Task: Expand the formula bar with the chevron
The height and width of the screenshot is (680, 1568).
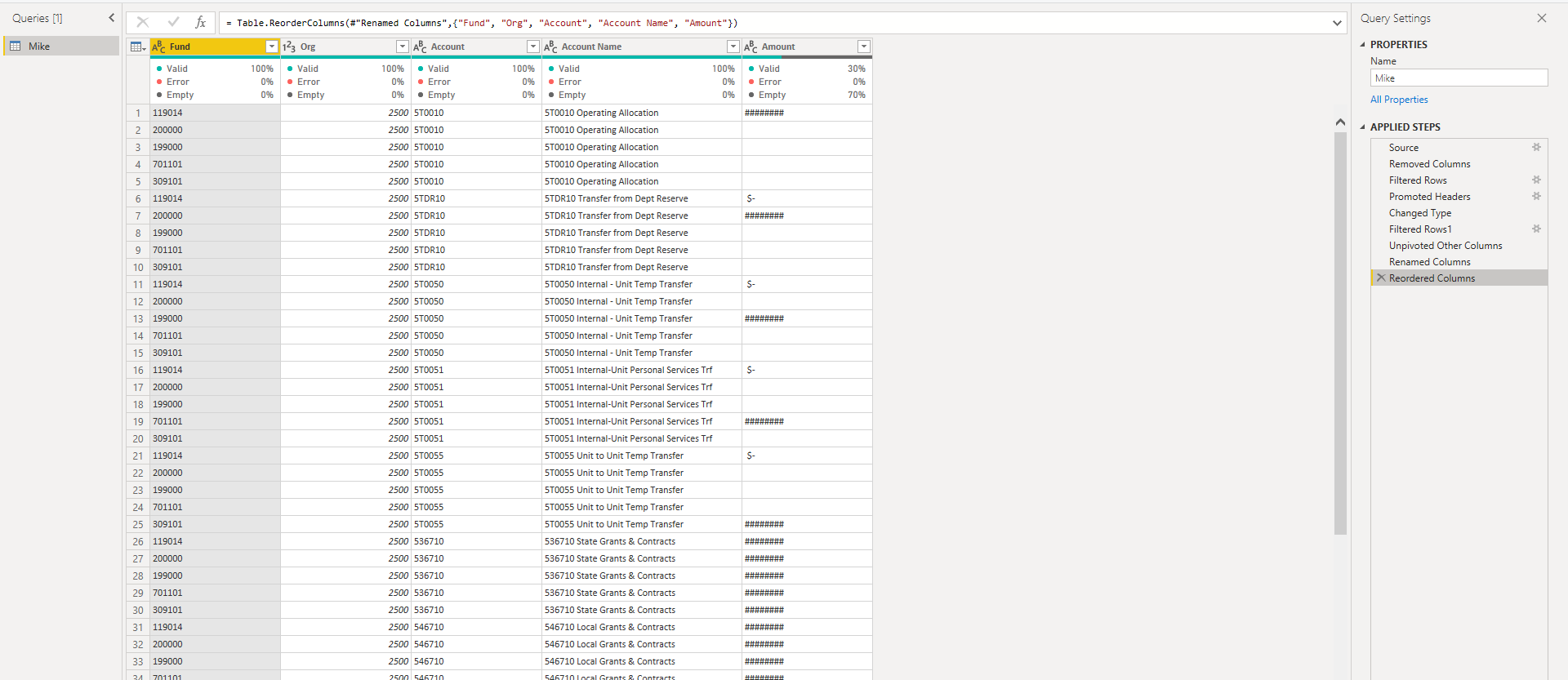Action: (1337, 23)
